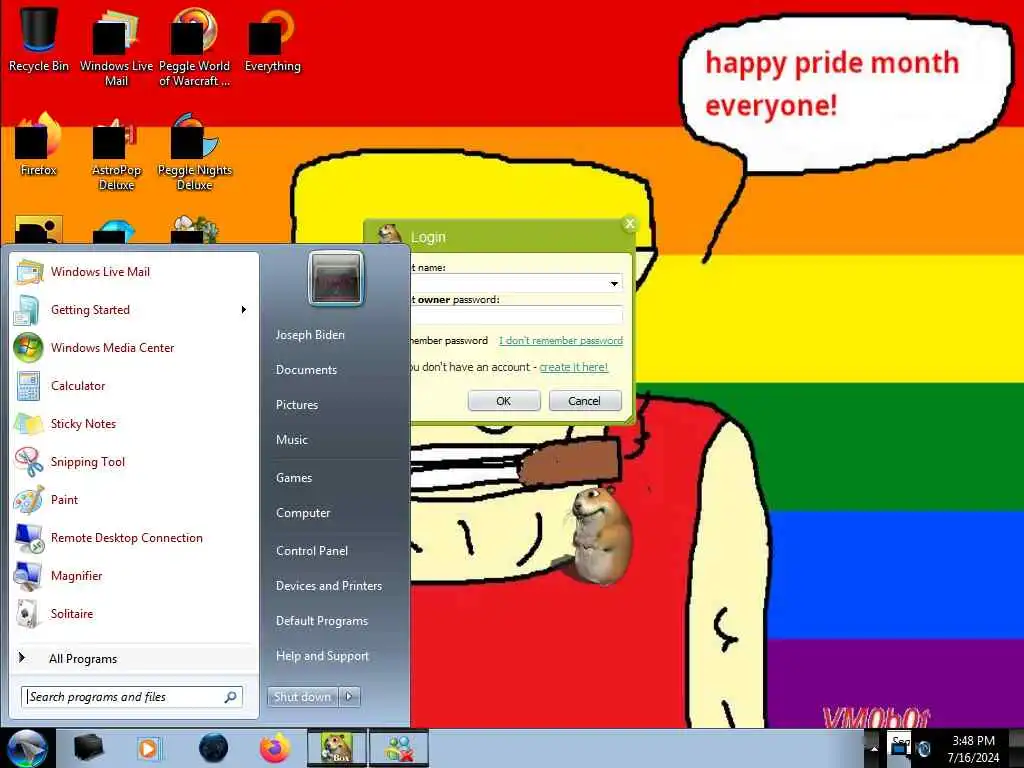The width and height of the screenshot is (1024, 768).
Task: Open the Windows Live Mail desktop shortcut
Action: (x=116, y=46)
